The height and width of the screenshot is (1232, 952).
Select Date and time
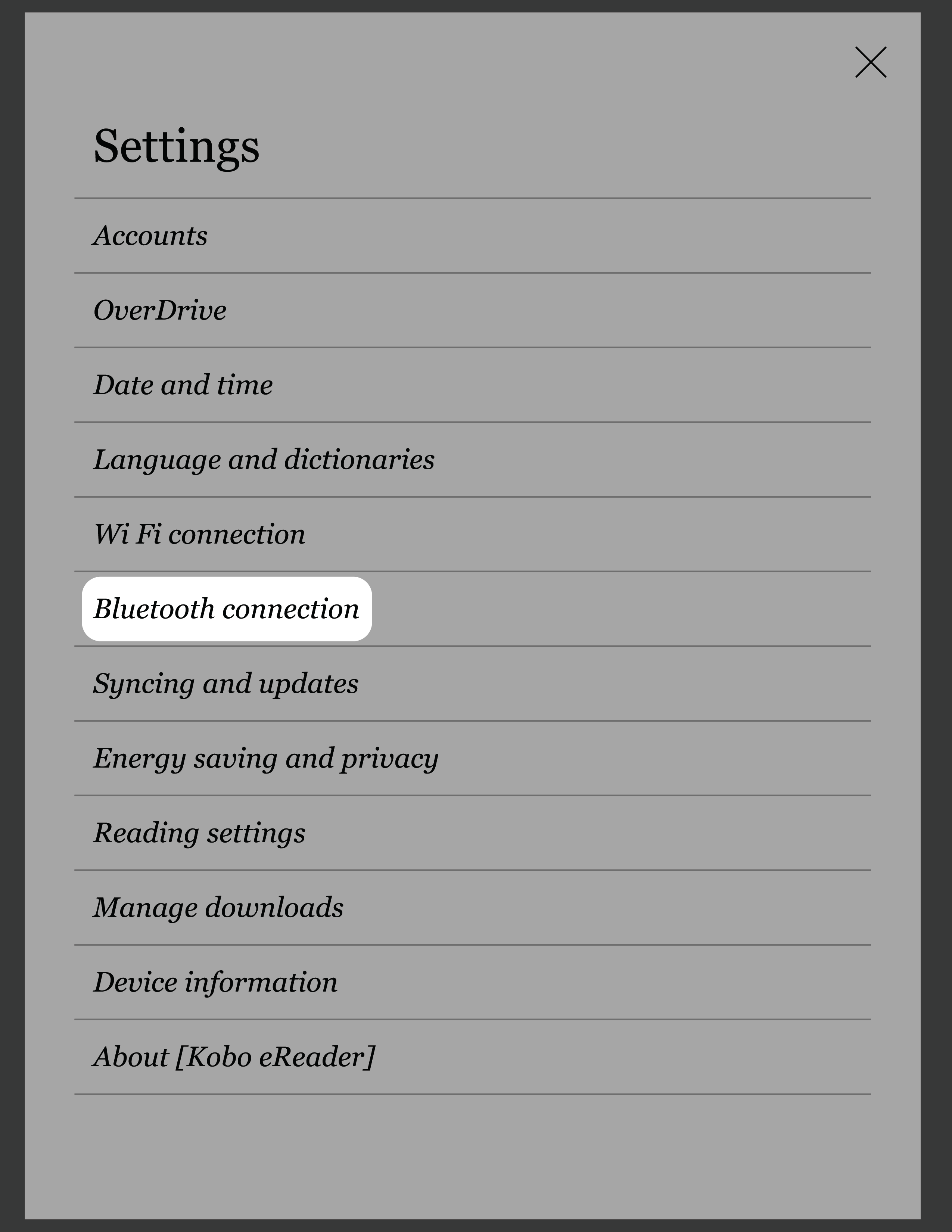click(x=183, y=385)
